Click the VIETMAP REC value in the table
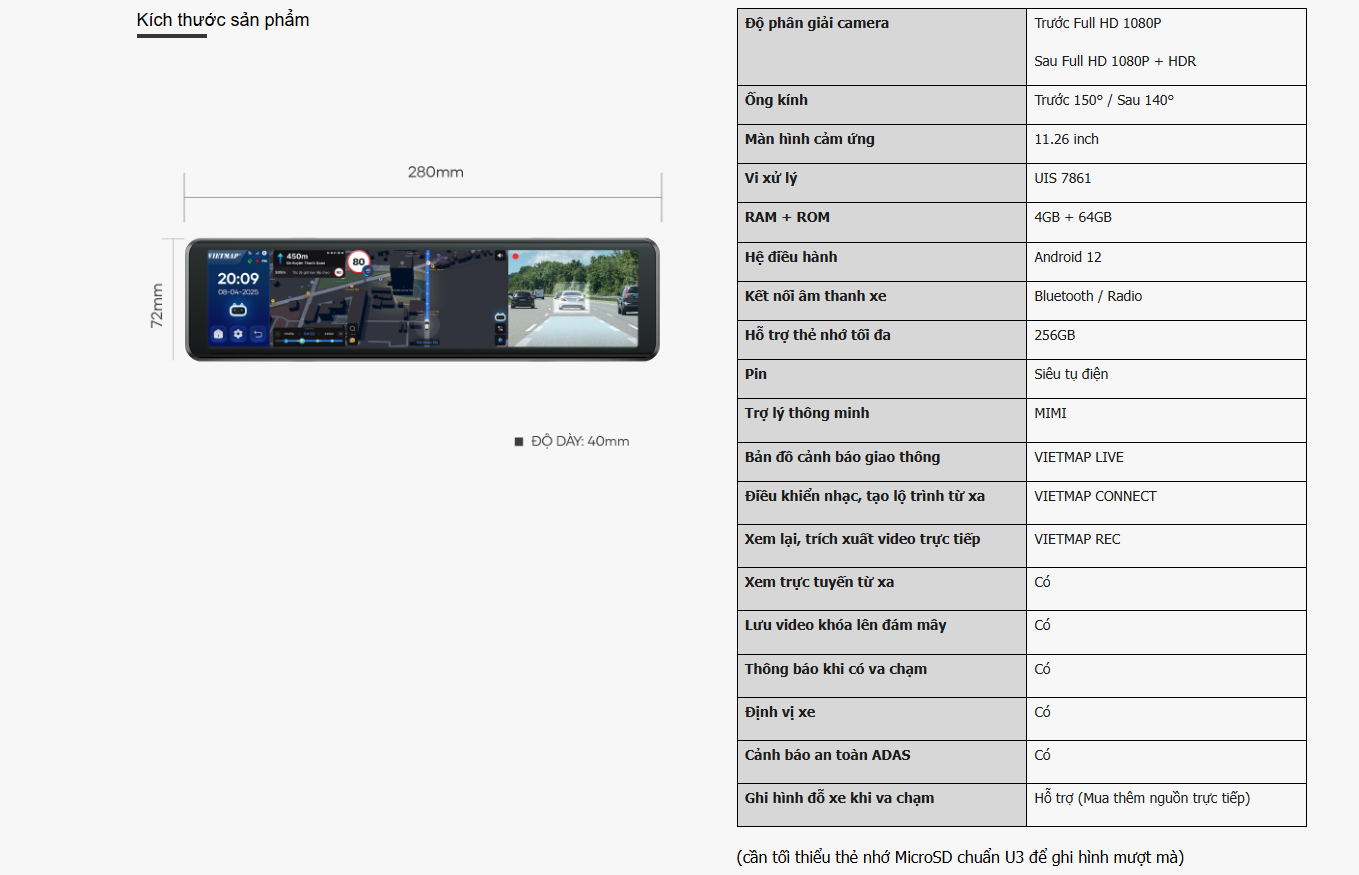Image resolution: width=1359 pixels, height=875 pixels. [1077, 539]
